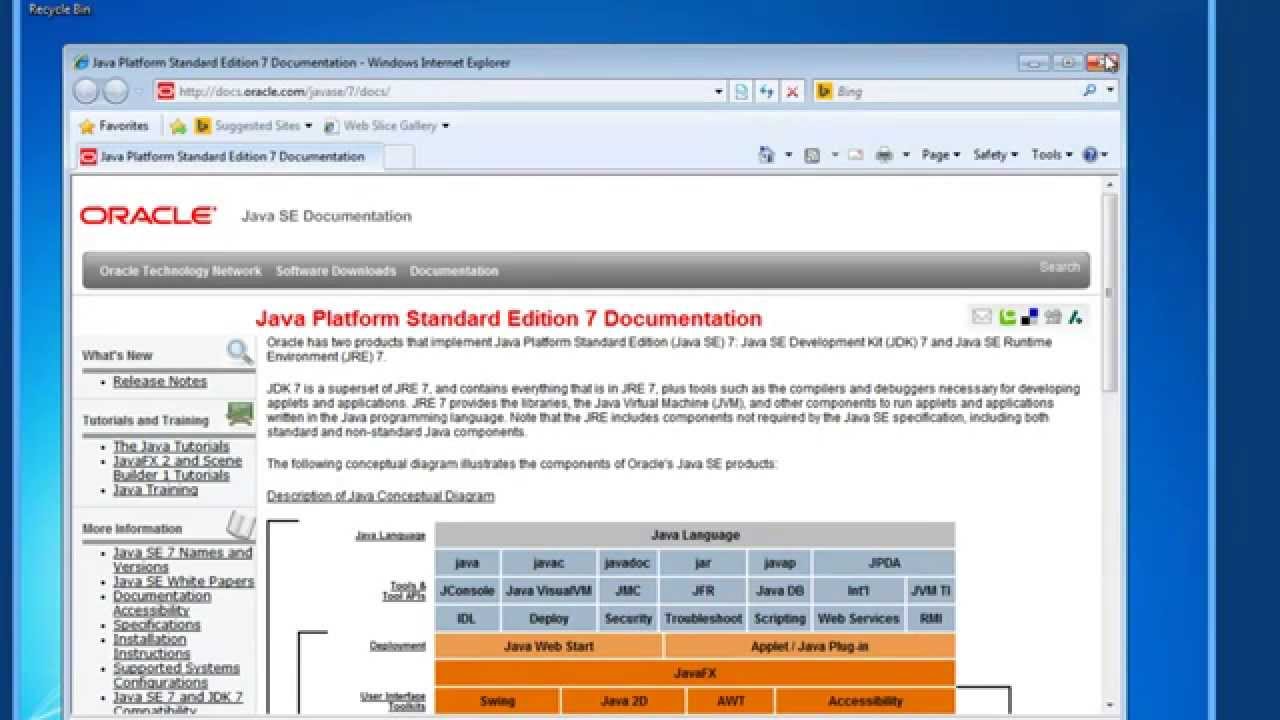This screenshot has width=1280, height=720.
Task: Open Documentation Accessibility link
Action: (162, 603)
